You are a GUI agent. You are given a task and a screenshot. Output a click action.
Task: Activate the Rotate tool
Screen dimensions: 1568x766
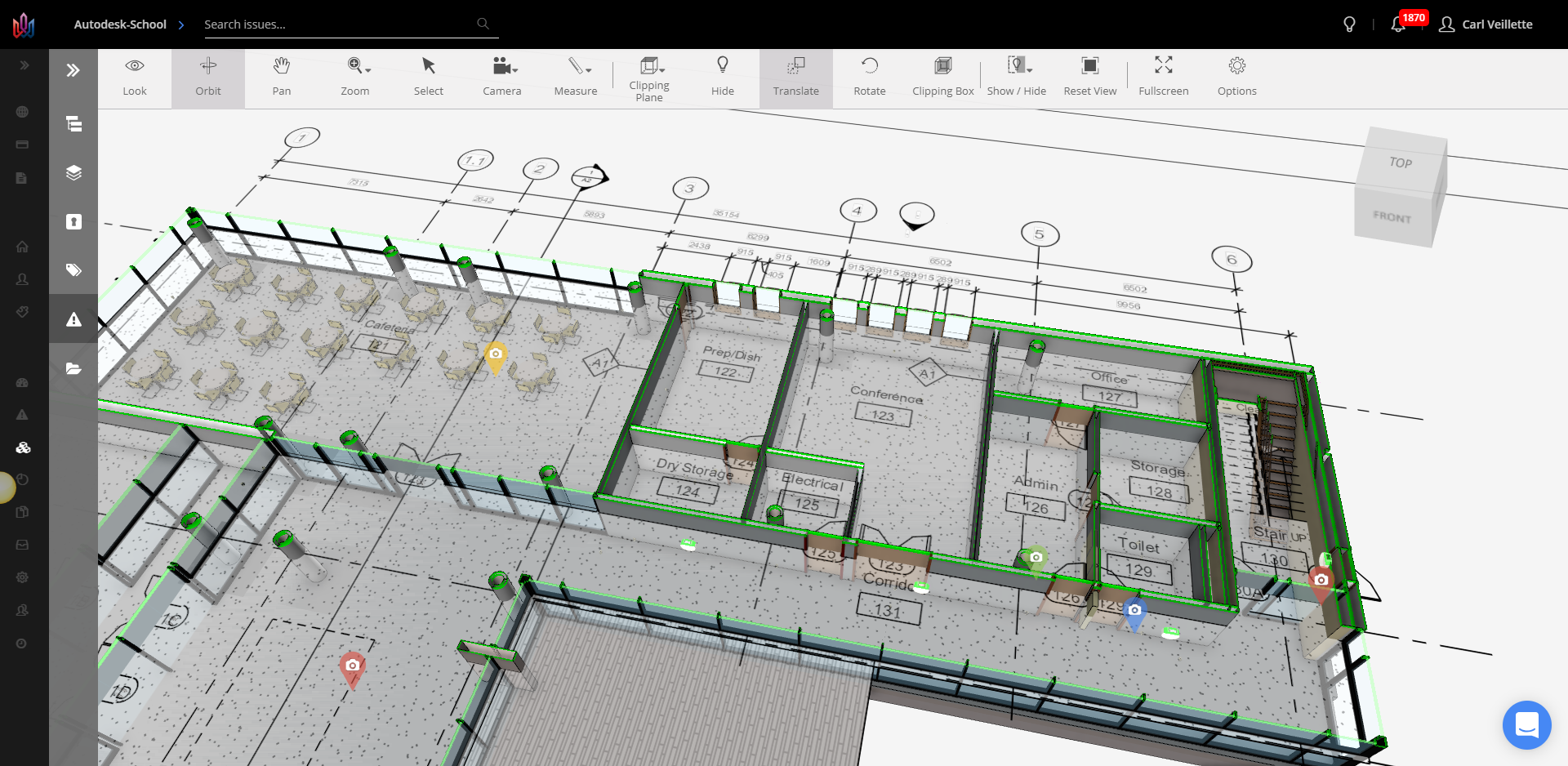point(869,78)
